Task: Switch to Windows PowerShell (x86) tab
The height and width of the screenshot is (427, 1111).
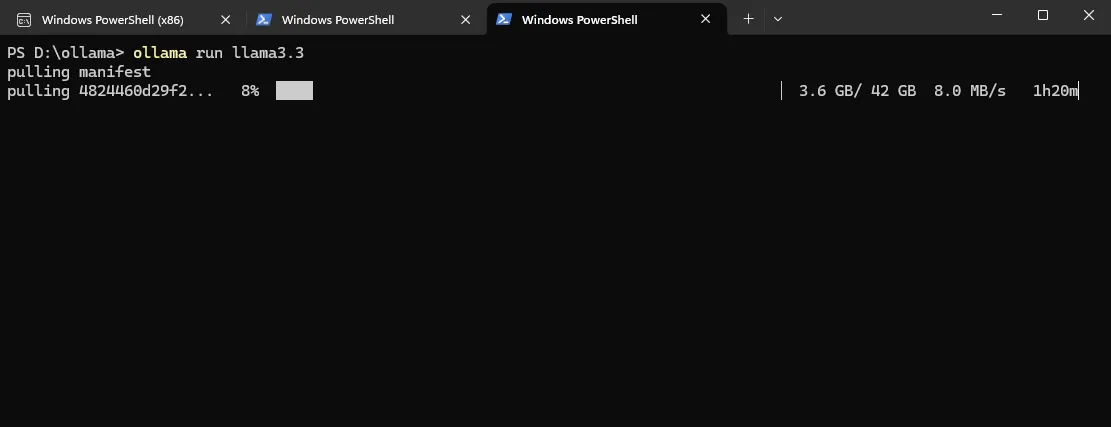Action: coord(123,20)
